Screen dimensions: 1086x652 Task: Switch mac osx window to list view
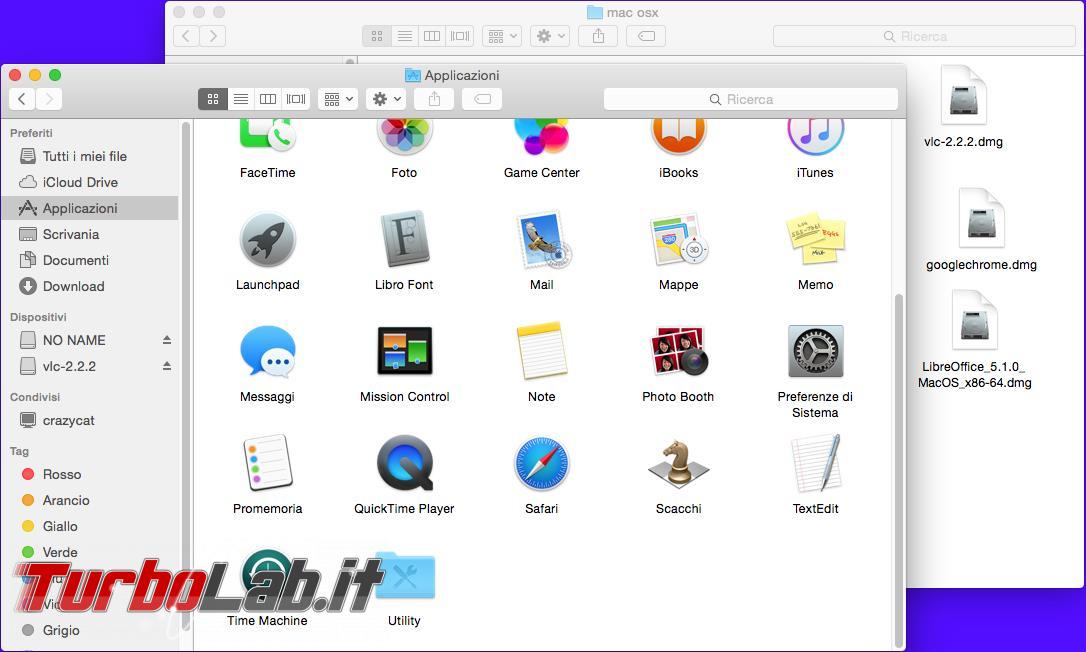click(x=404, y=36)
